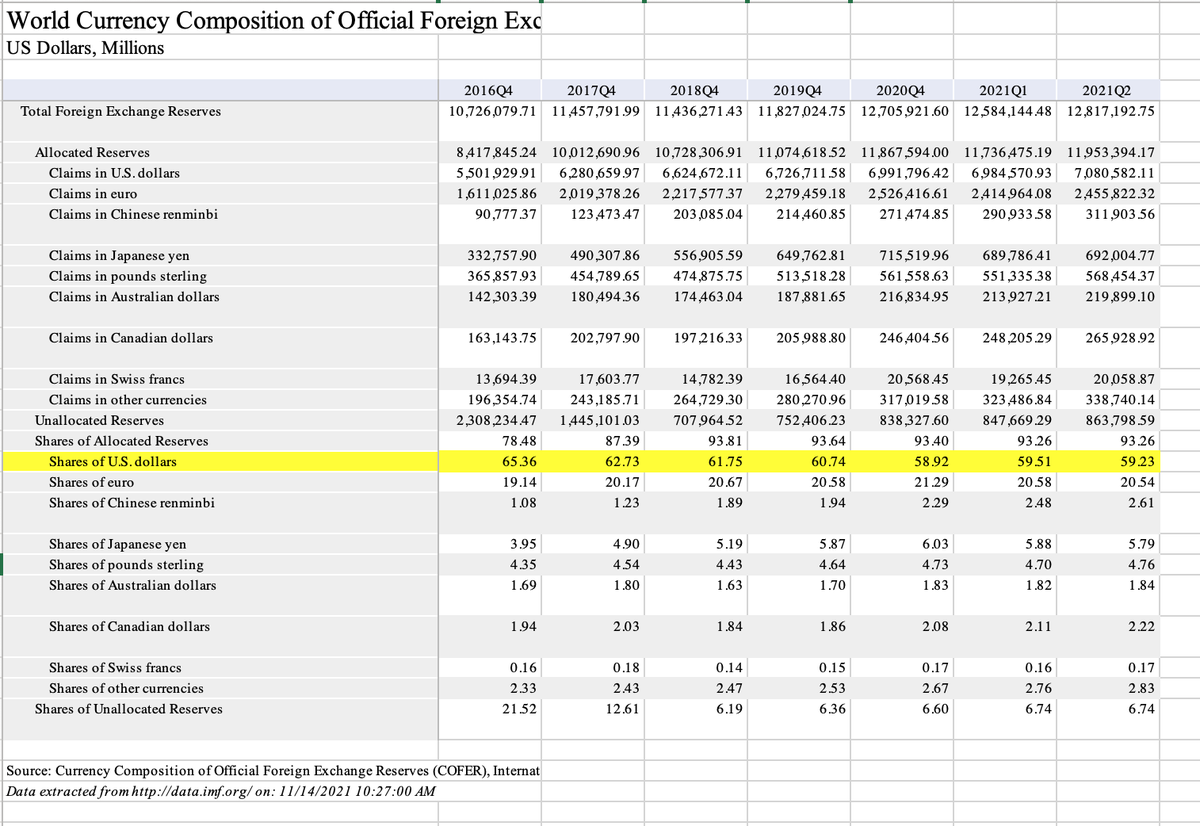This screenshot has width=1200, height=826.
Task: Select highlighted cell value 58.92
Action: click(933, 462)
